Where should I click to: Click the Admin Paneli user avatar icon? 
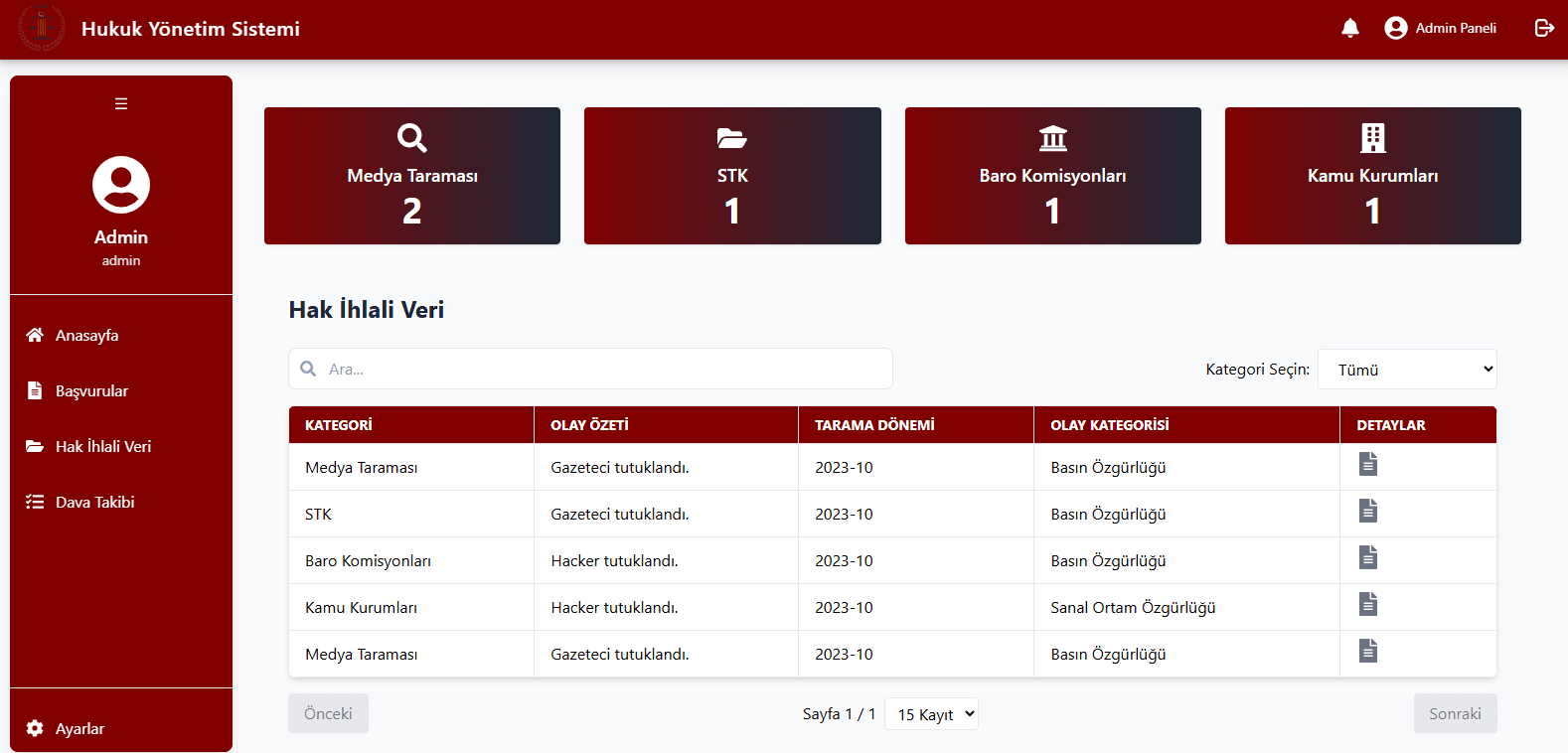pyautogui.click(x=1395, y=28)
